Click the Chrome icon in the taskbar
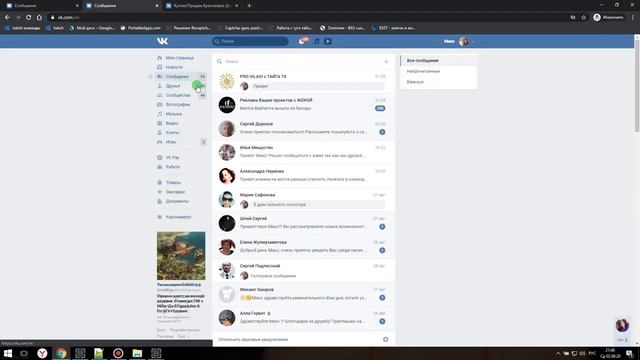The image size is (640, 360). pyautogui.click(x=61, y=353)
